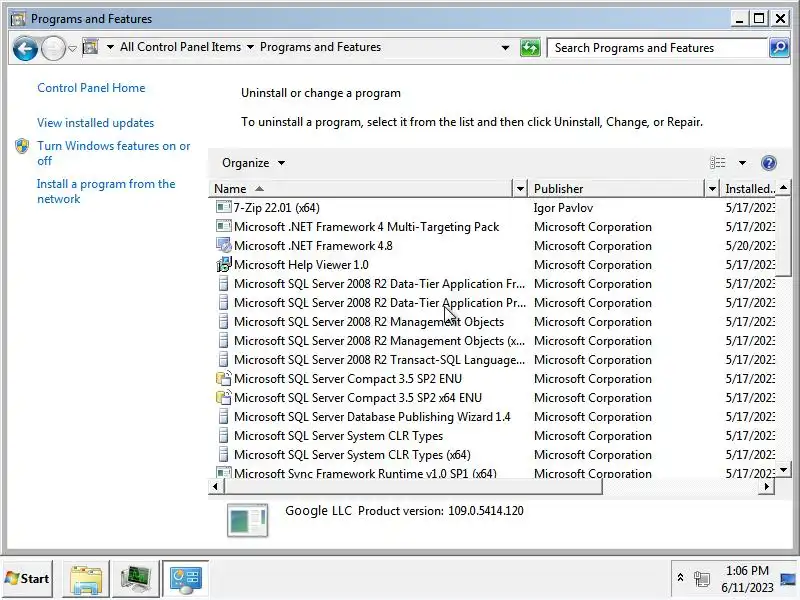
Task: Click icon of SQL Server Transact-SQL Language...
Action: coord(223,359)
